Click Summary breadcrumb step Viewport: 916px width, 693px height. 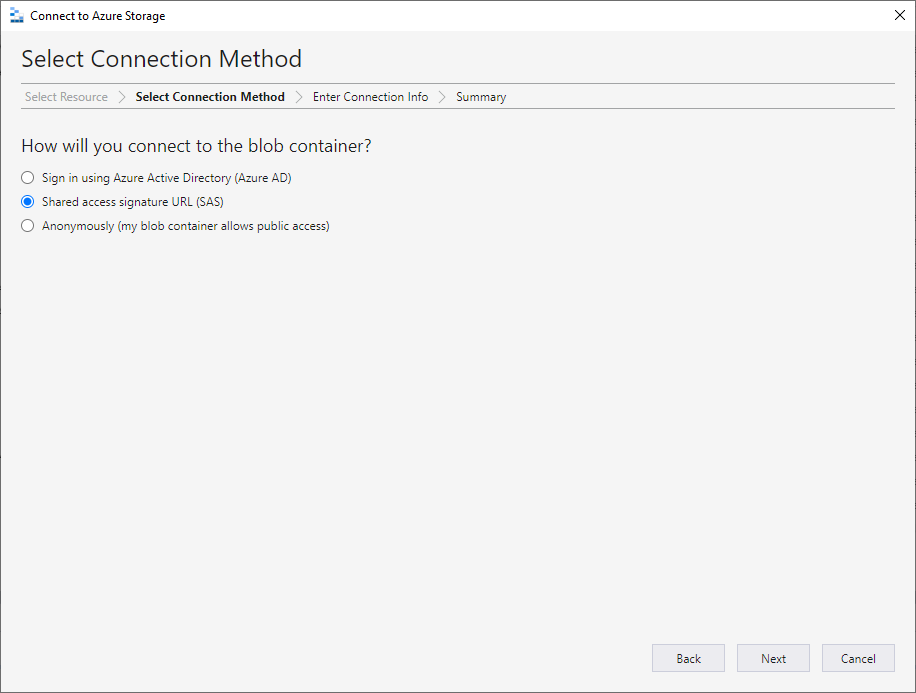pyautogui.click(x=481, y=97)
